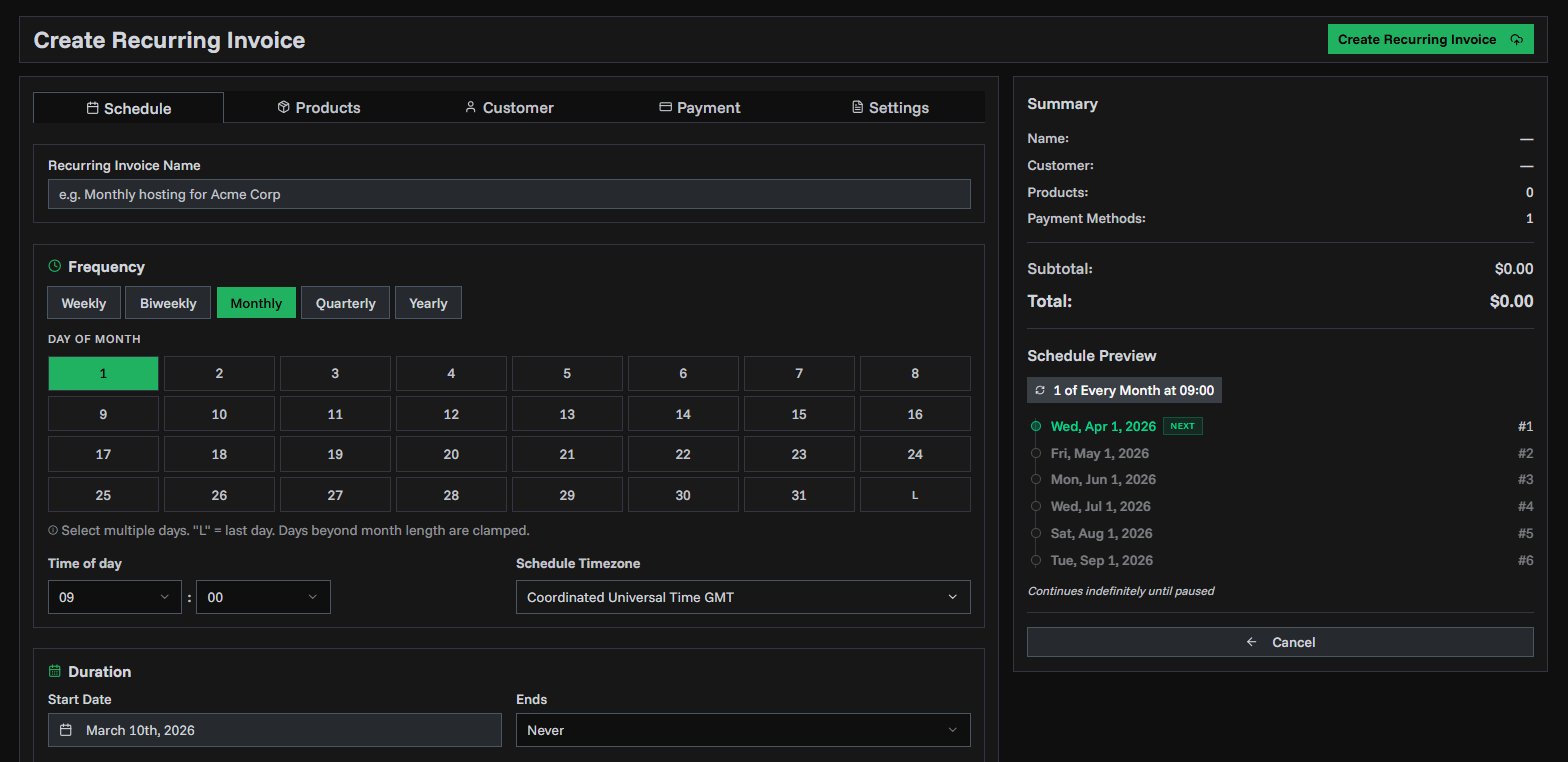Image resolution: width=1568 pixels, height=762 pixels.
Task: Click the Duration calendar icon
Action: pos(54,671)
